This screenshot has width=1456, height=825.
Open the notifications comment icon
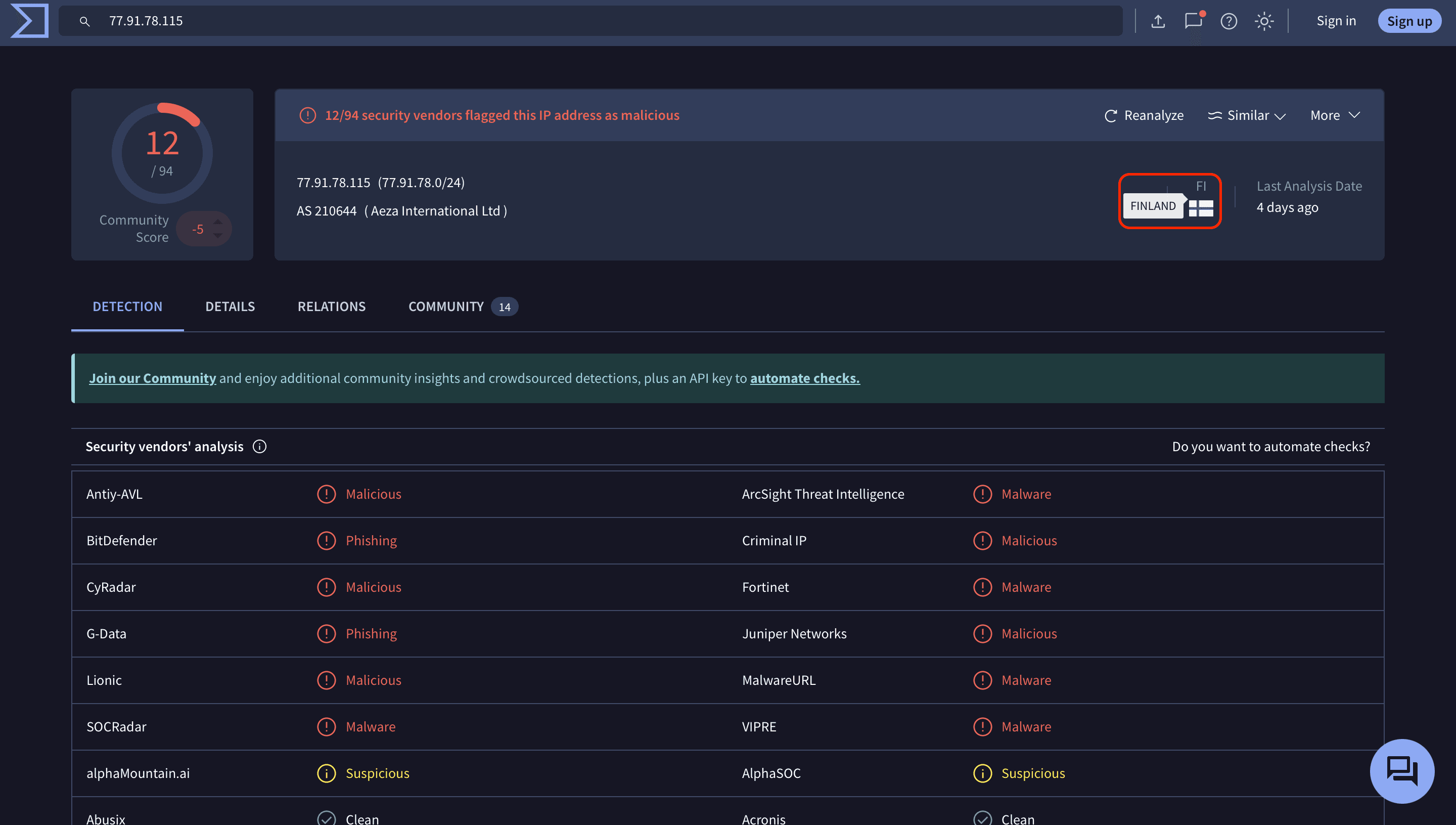1193,21
